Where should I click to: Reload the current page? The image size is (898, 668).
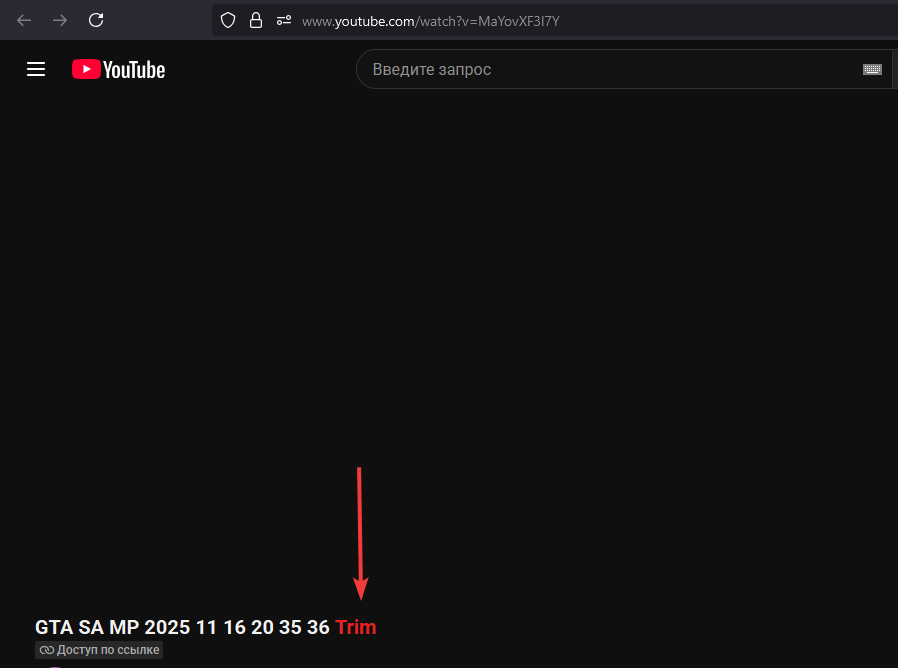coord(96,20)
